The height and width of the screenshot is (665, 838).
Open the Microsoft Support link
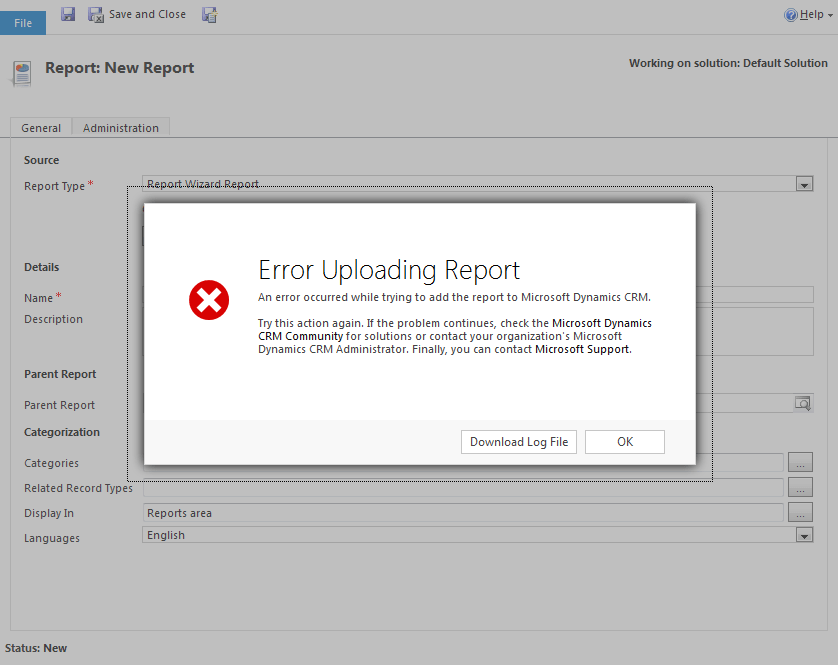click(582, 350)
